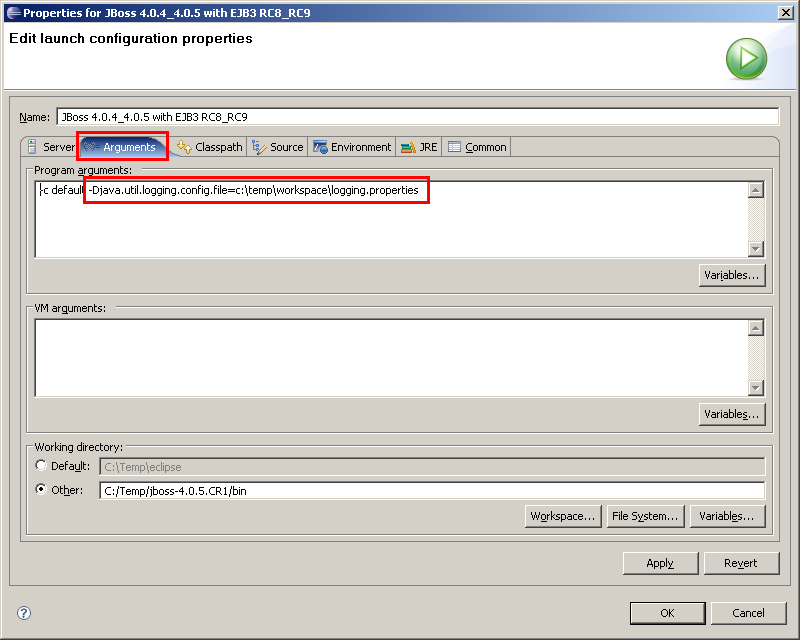Click the disabled Default directory path field

pos(432,466)
